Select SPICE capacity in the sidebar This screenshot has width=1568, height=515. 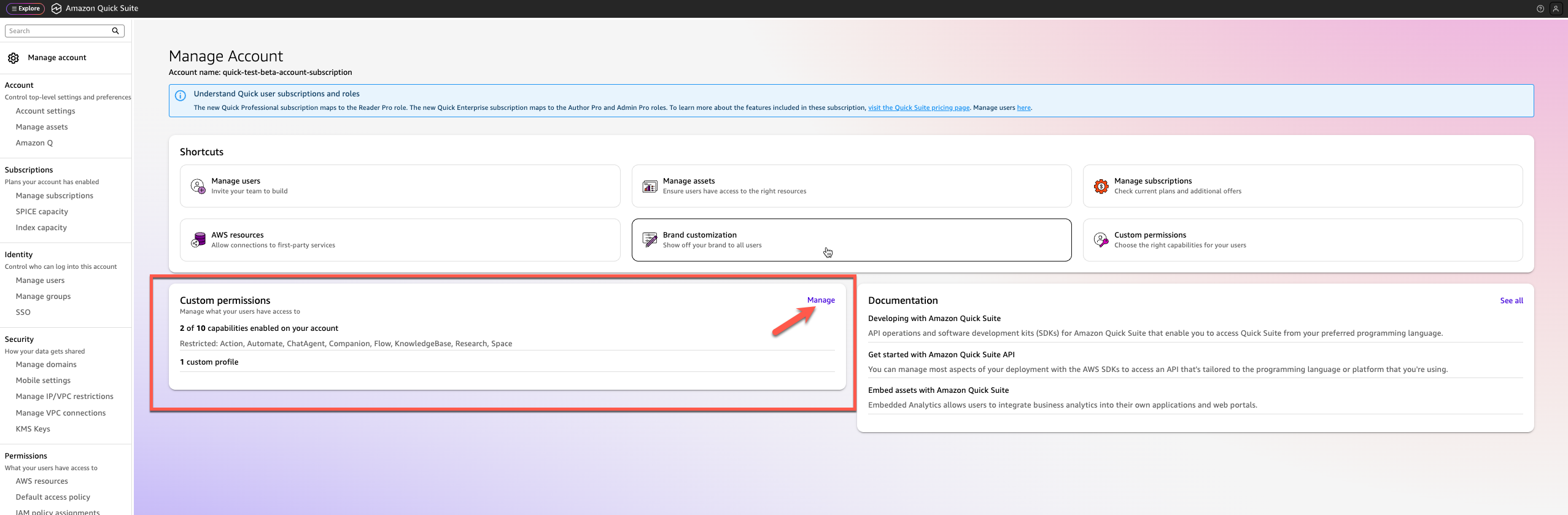tap(42, 212)
